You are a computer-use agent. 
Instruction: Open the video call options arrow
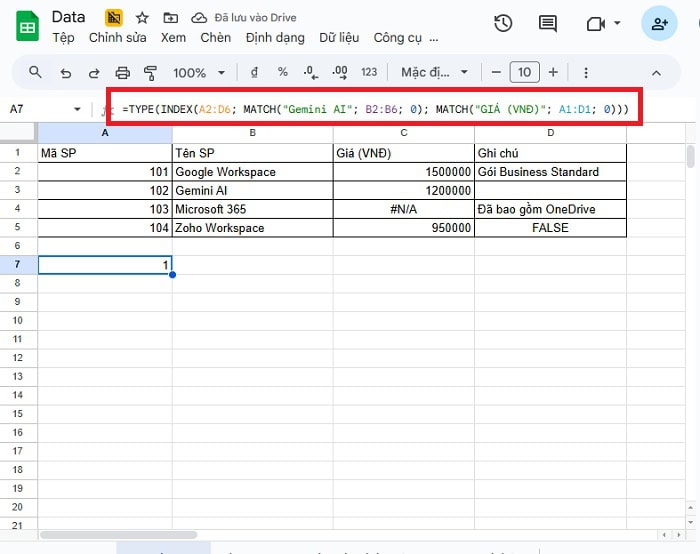pos(617,24)
